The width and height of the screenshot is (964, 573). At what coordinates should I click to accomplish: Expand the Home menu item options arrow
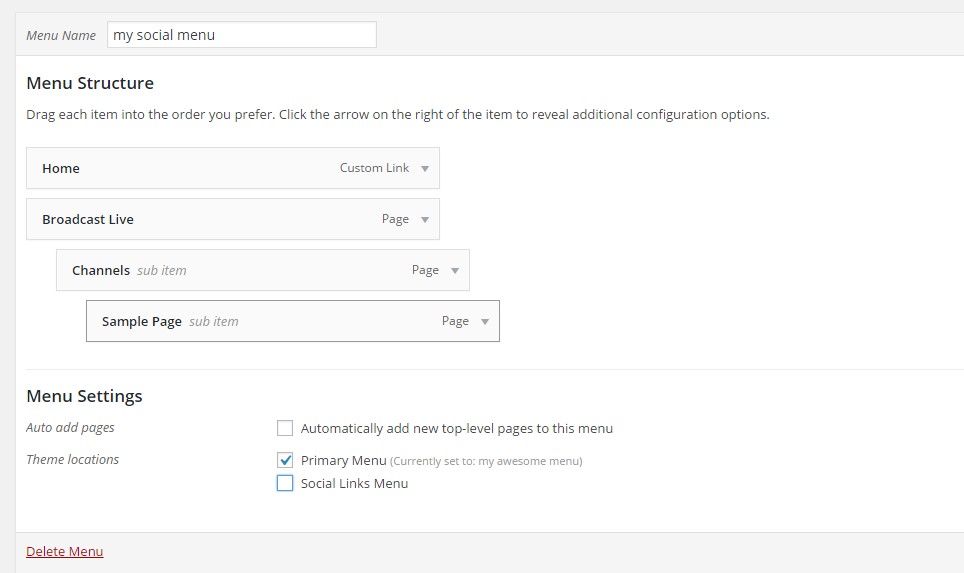425,168
